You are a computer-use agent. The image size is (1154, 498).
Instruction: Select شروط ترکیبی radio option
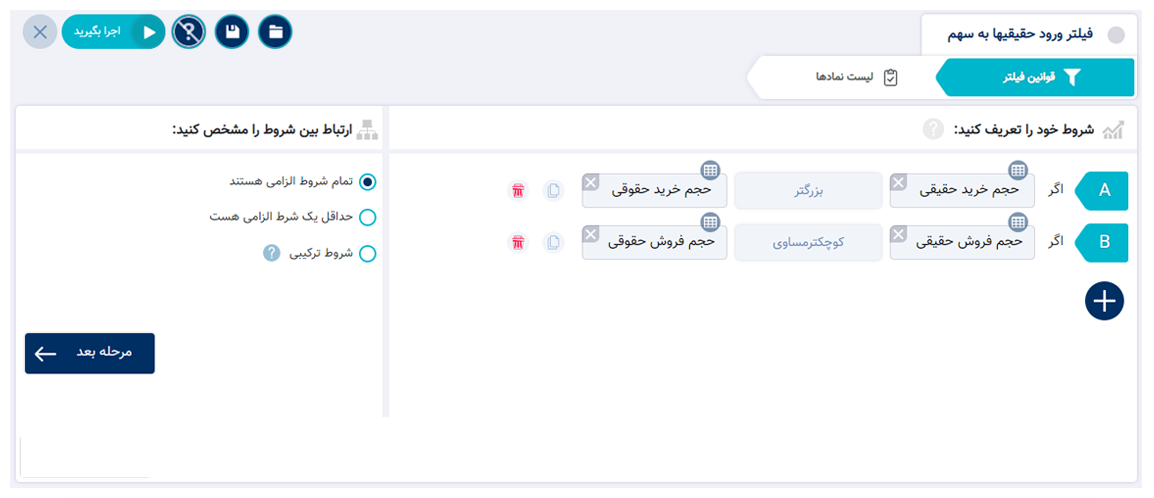367,254
